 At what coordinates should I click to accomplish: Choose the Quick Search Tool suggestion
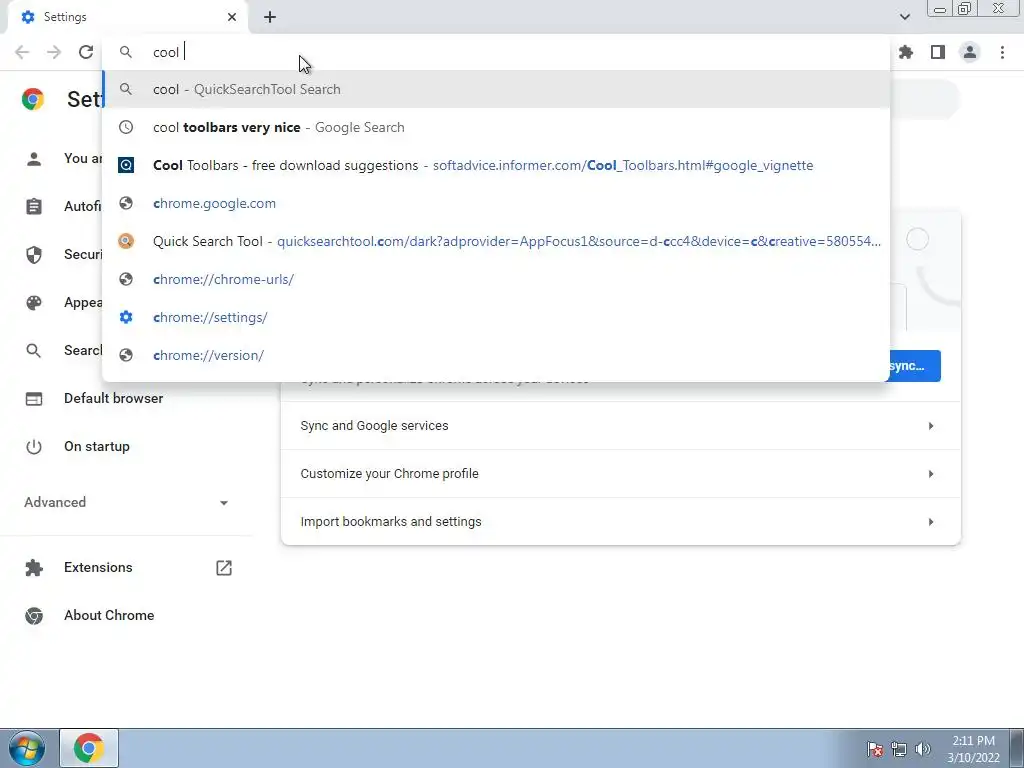tap(496, 241)
